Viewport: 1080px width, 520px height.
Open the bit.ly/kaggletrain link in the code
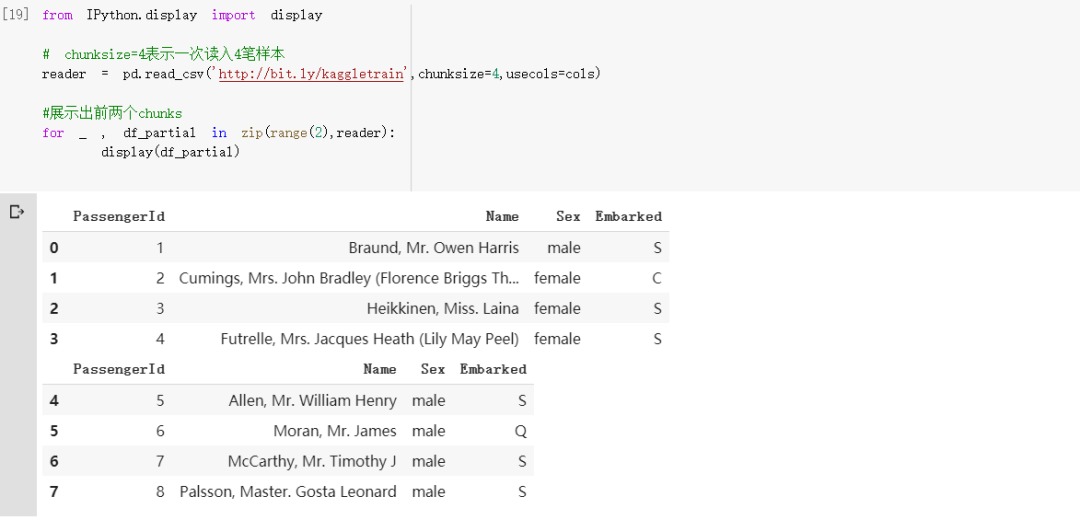click(x=310, y=74)
